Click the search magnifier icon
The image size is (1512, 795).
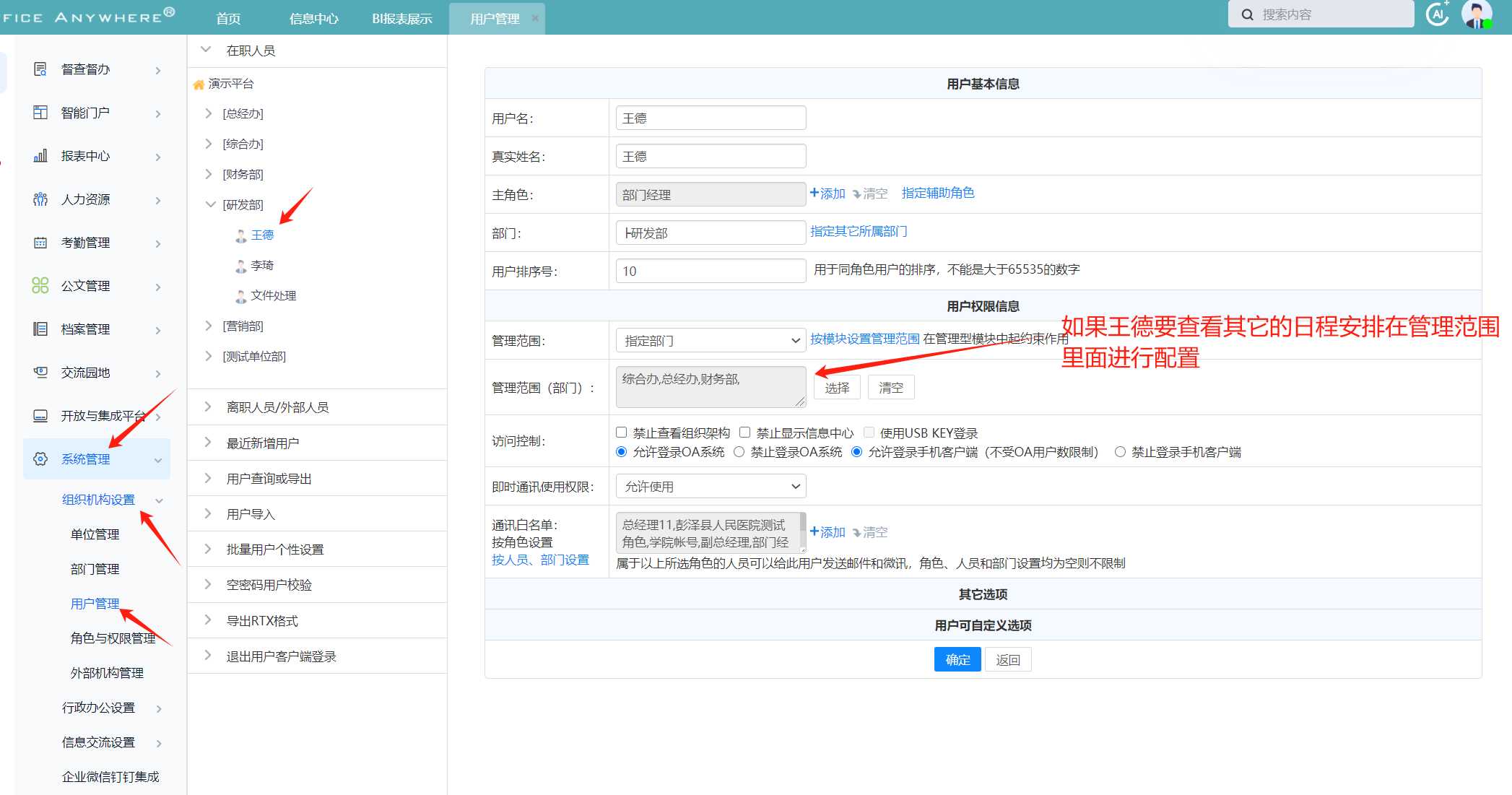pyautogui.click(x=1247, y=14)
